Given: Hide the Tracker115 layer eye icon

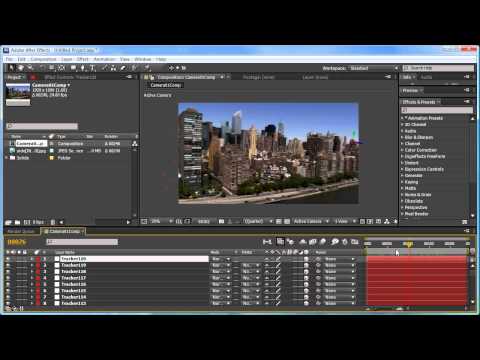Looking at the screenshot, I should 8,291.
